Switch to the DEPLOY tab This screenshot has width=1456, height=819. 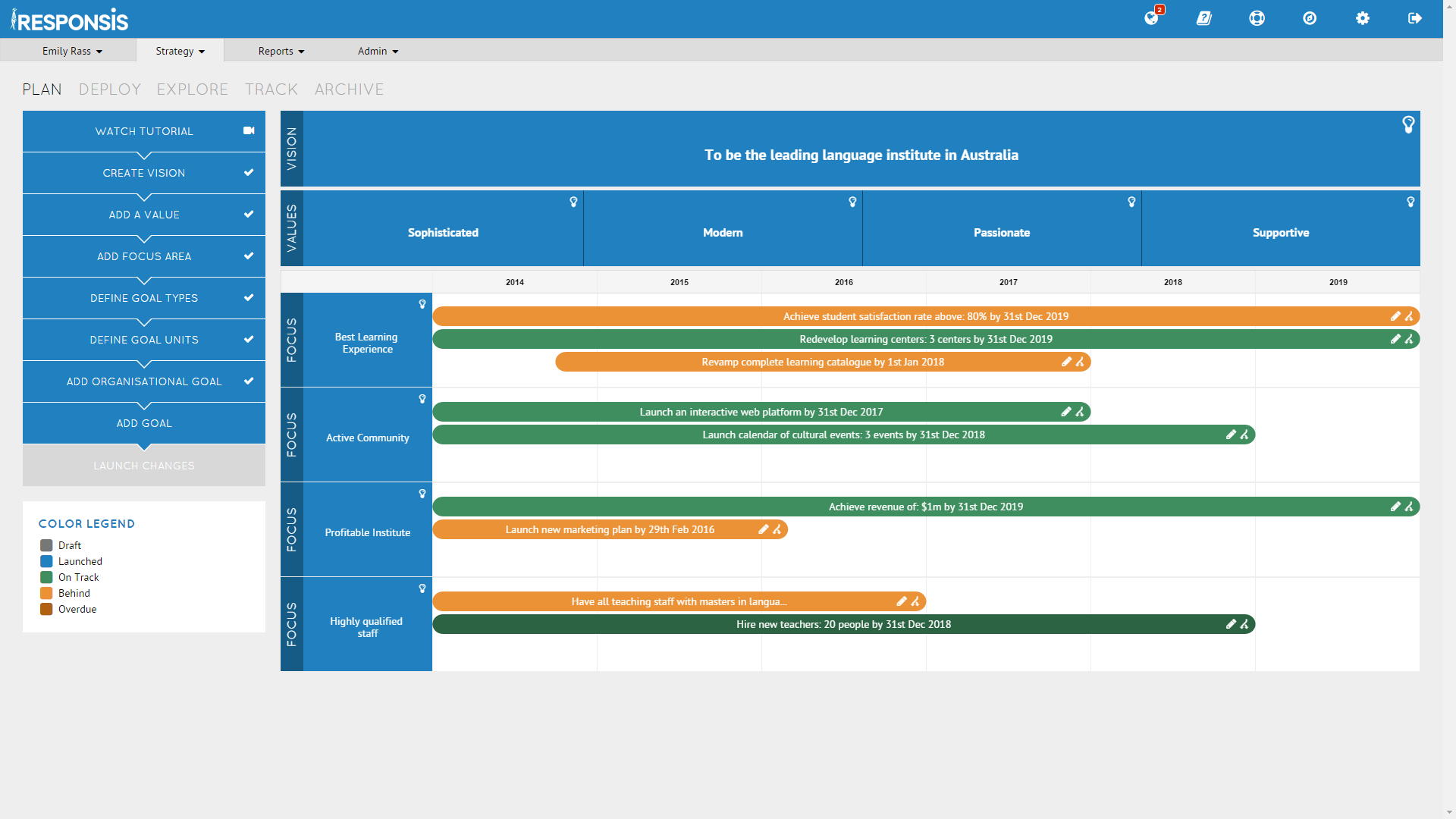pyautogui.click(x=110, y=89)
